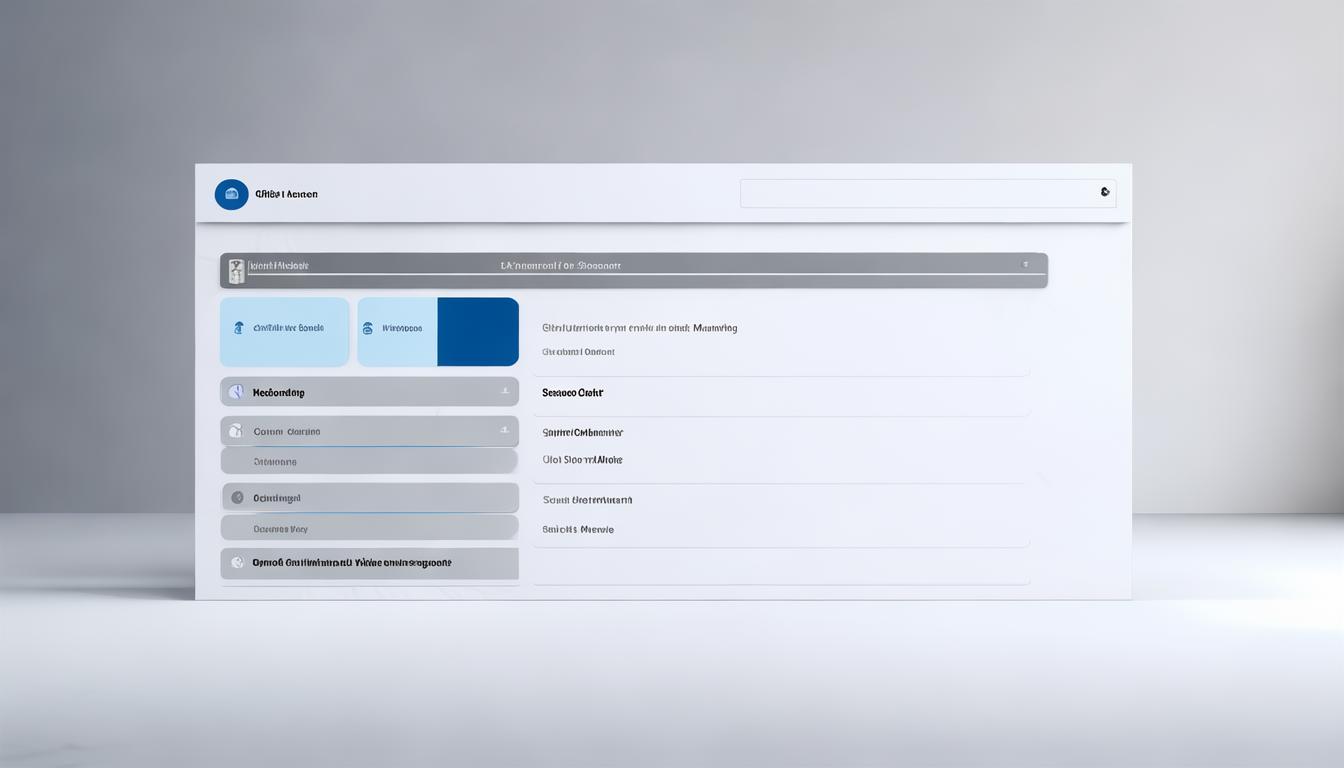Click the clock icon in the first sidebar row
The height and width of the screenshot is (768, 1344).
[236, 392]
